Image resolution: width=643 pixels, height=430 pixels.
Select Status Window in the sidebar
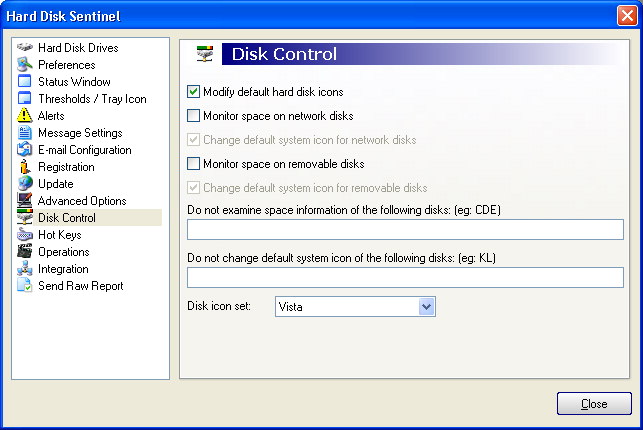pyautogui.click(x=74, y=82)
